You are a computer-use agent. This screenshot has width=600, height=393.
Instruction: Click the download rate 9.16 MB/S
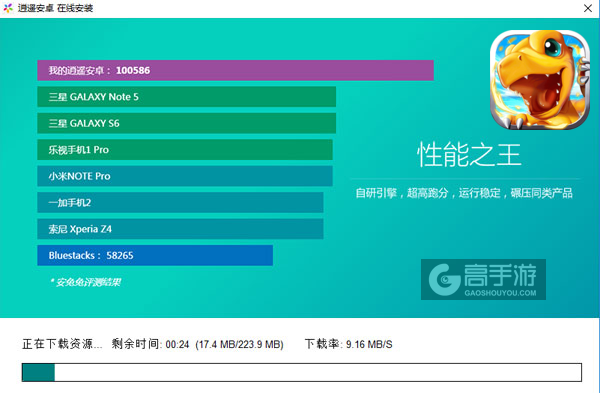coord(369,344)
